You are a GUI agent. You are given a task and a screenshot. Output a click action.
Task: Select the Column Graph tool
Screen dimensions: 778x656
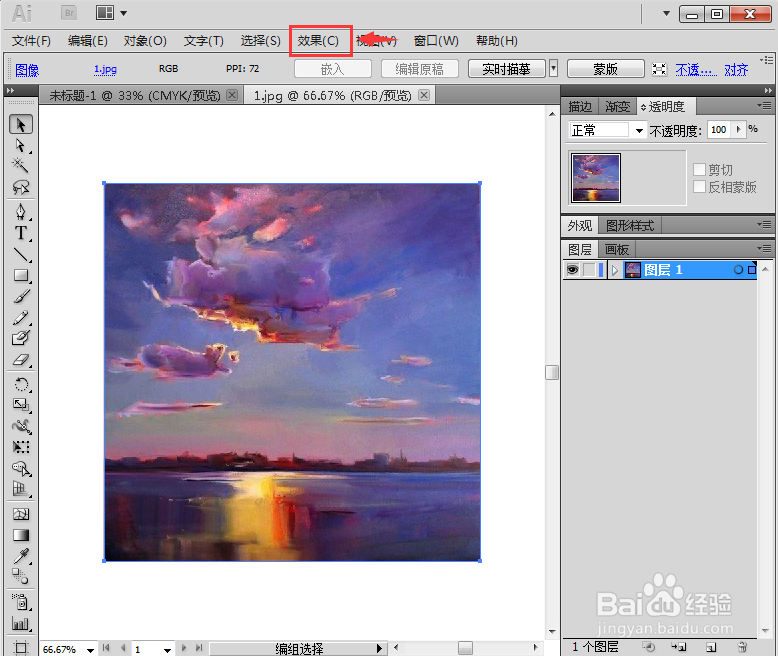[x=21, y=623]
